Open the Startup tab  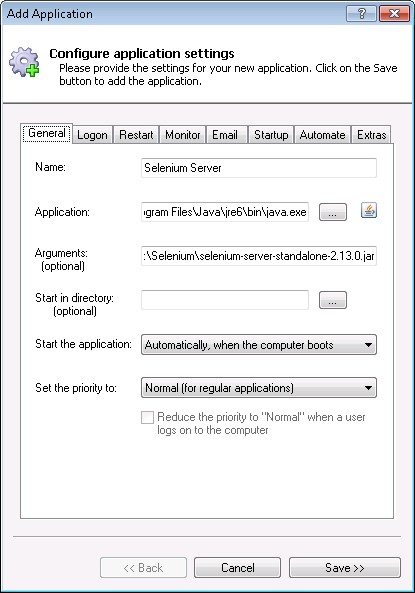tap(271, 135)
